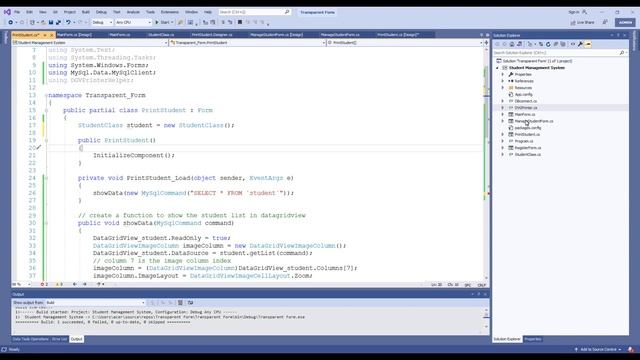Click the Solution Explorer View Code icon
Screen dimensions: 640x360
[572, 44]
